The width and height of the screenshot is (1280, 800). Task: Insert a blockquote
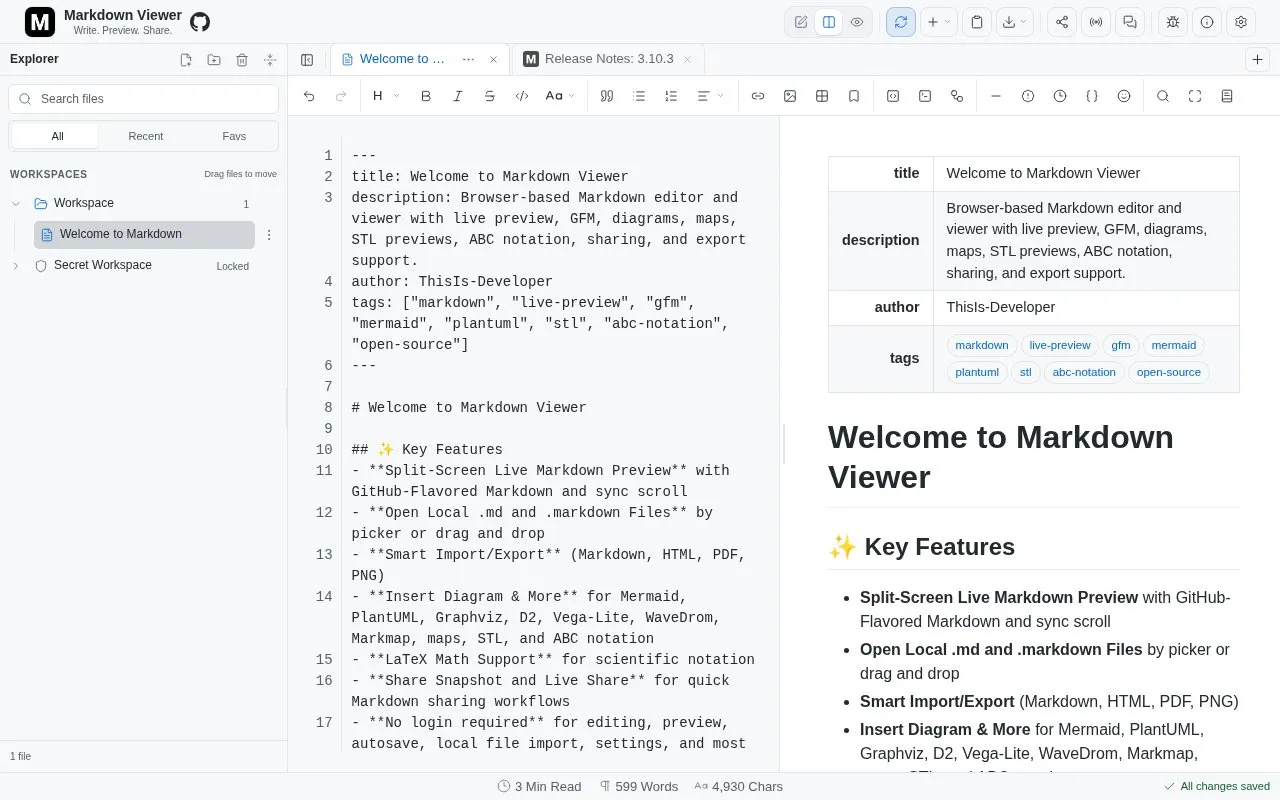coord(606,96)
